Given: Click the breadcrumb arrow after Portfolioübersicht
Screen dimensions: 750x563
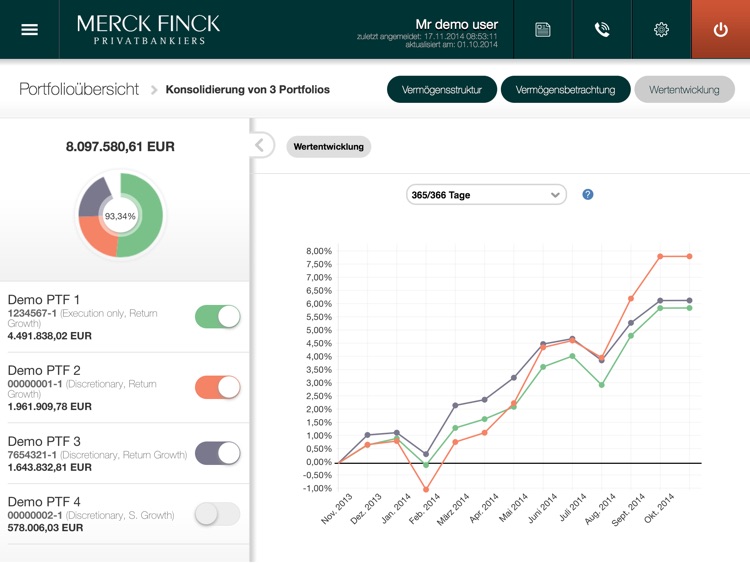Looking at the screenshot, I should point(154,90).
